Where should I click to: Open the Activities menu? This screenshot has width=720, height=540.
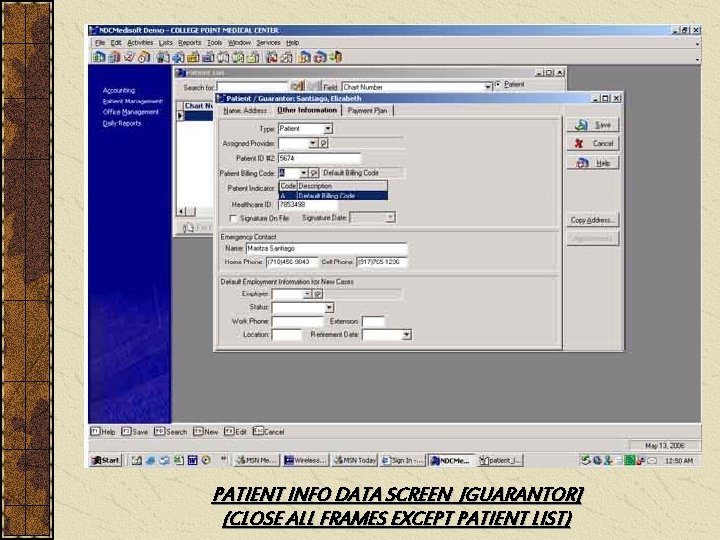[x=140, y=43]
